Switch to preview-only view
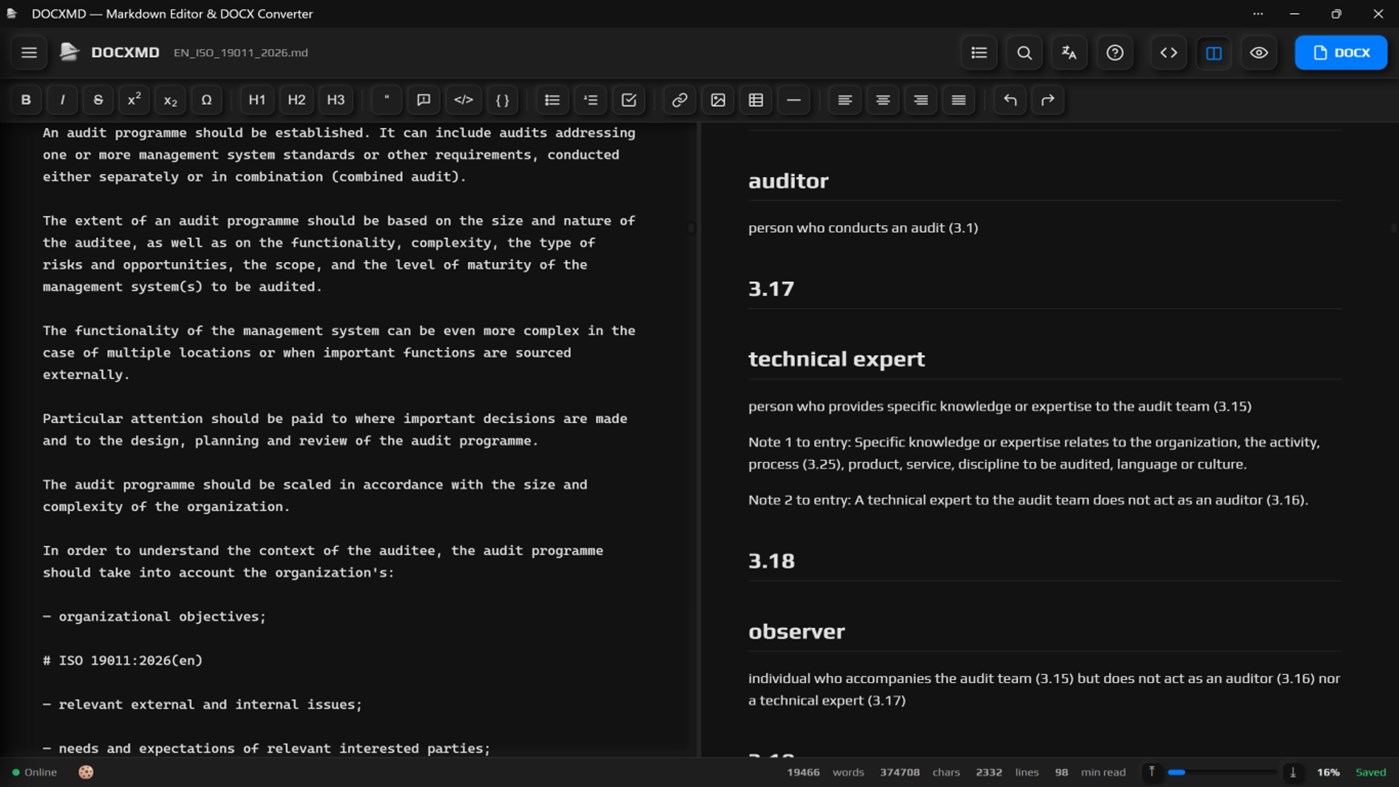This screenshot has height=787, width=1399. point(1259,53)
